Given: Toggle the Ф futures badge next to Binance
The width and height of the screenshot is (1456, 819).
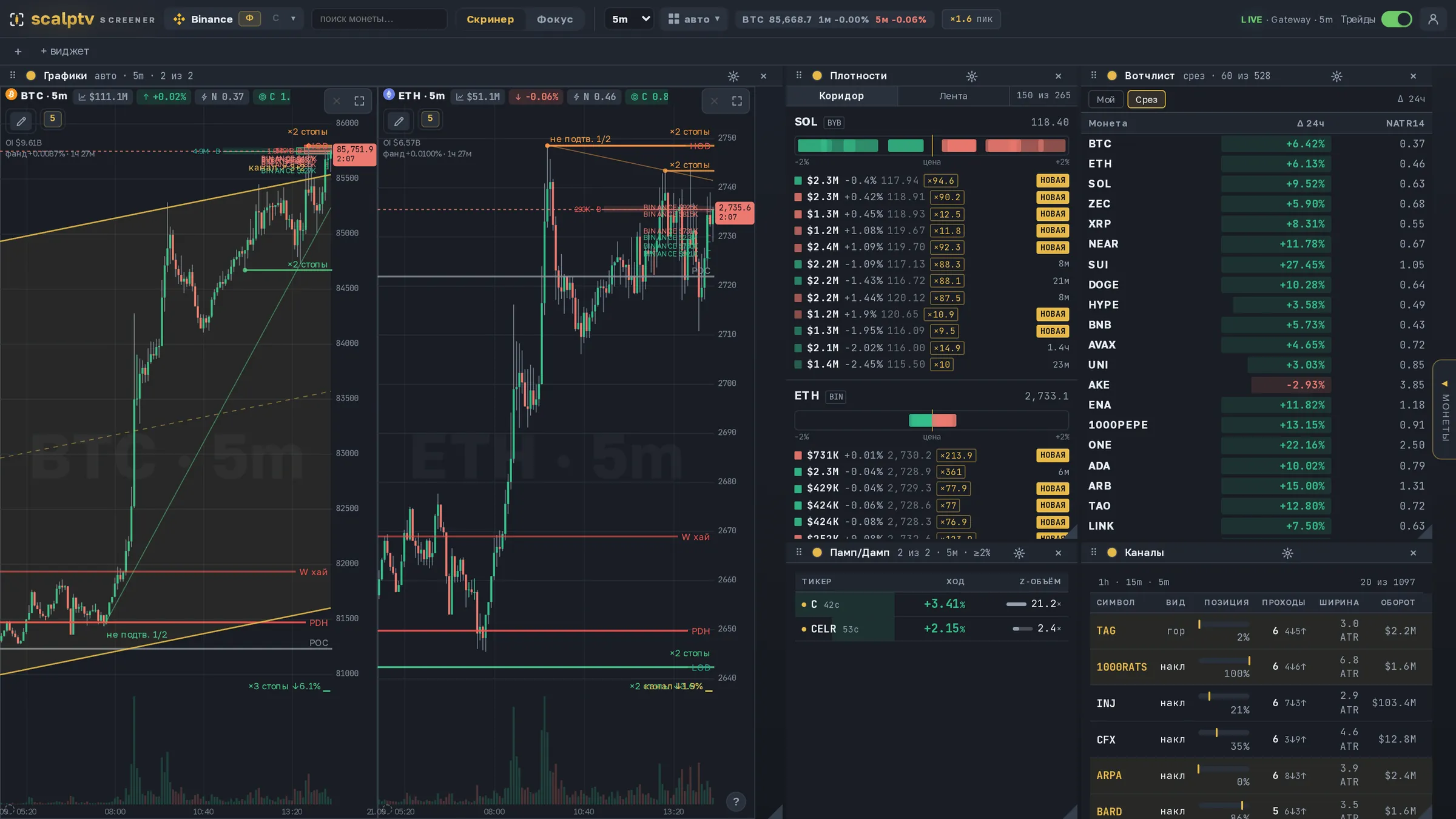Looking at the screenshot, I should coord(249,19).
